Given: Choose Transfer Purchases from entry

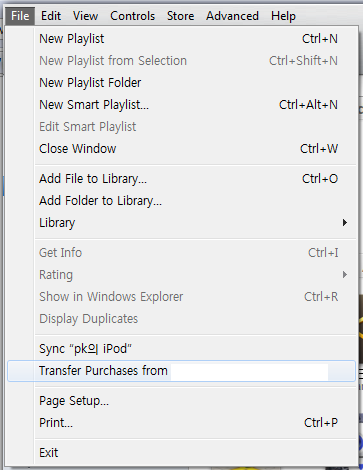Looking at the screenshot, I should click(x=182, y=371).
